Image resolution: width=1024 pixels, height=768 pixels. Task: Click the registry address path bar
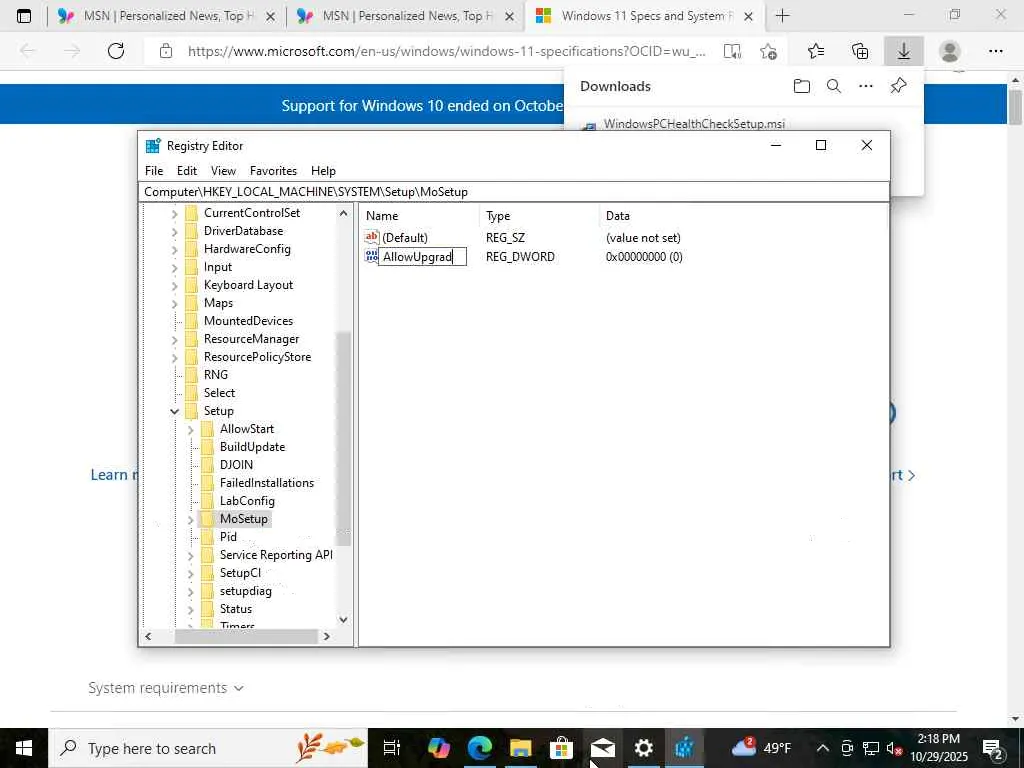coord(514,192)
